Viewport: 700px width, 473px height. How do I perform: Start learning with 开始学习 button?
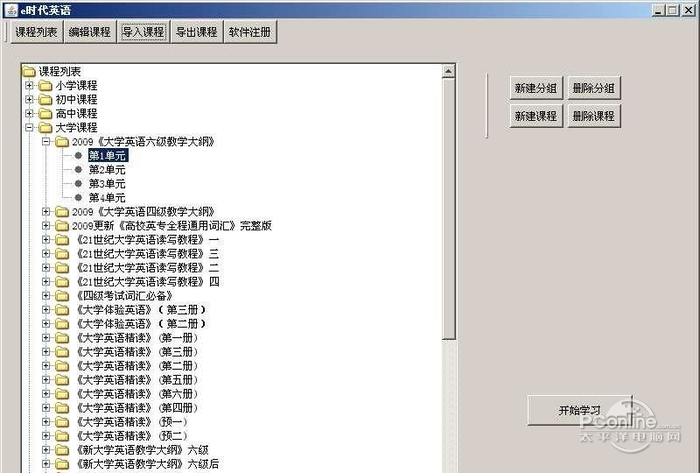point(580,410)
